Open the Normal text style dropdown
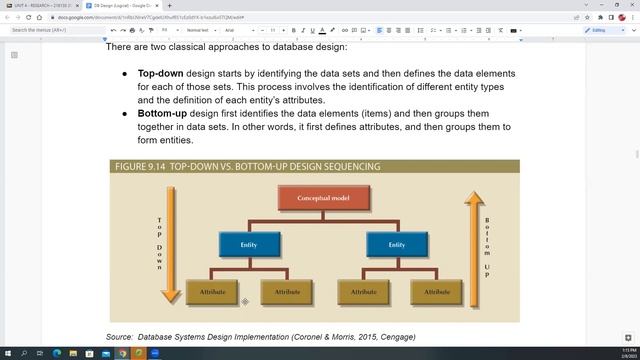 pos(201,30)
